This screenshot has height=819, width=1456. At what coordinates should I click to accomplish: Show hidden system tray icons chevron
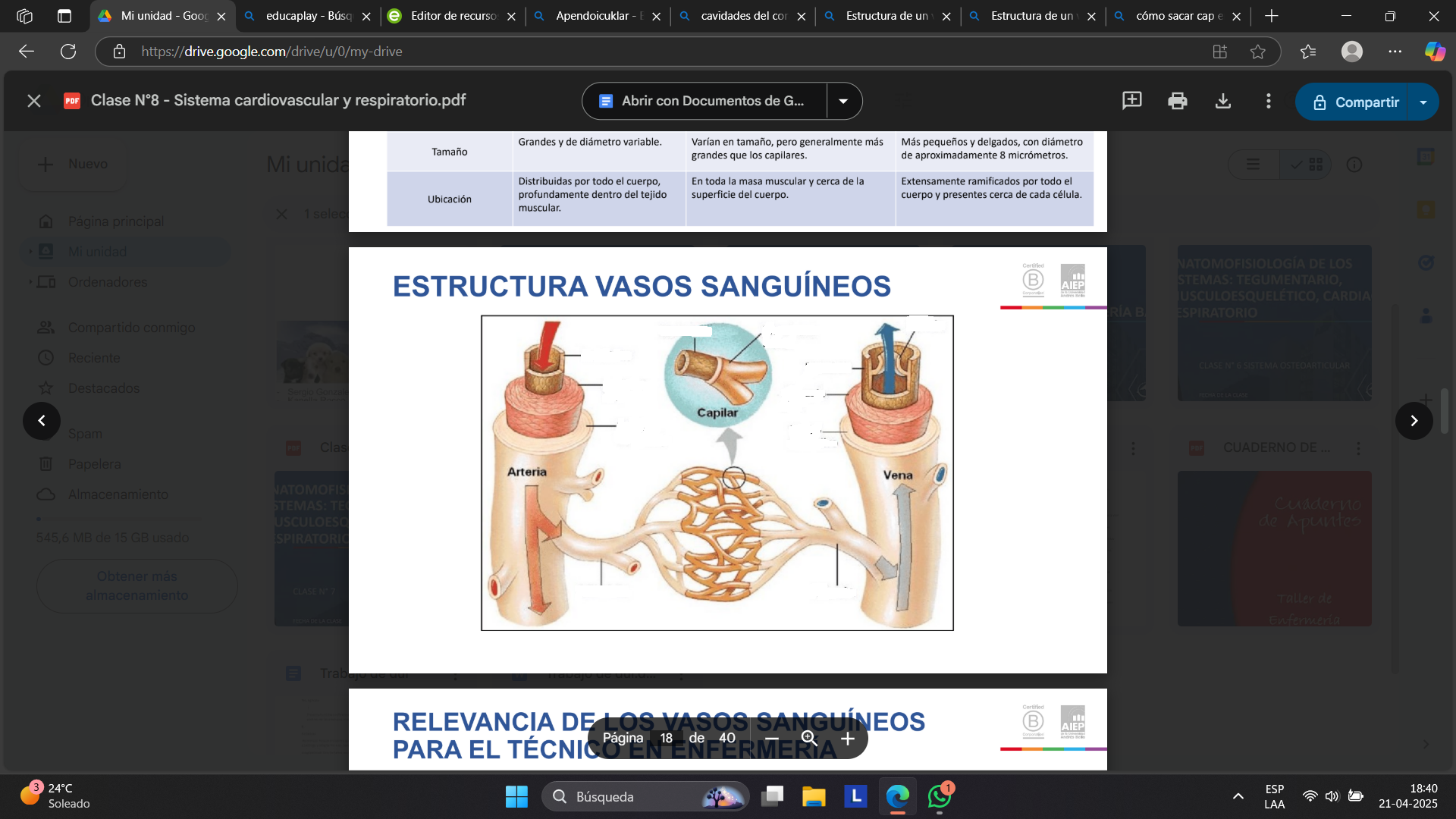tap(1238, 796)
